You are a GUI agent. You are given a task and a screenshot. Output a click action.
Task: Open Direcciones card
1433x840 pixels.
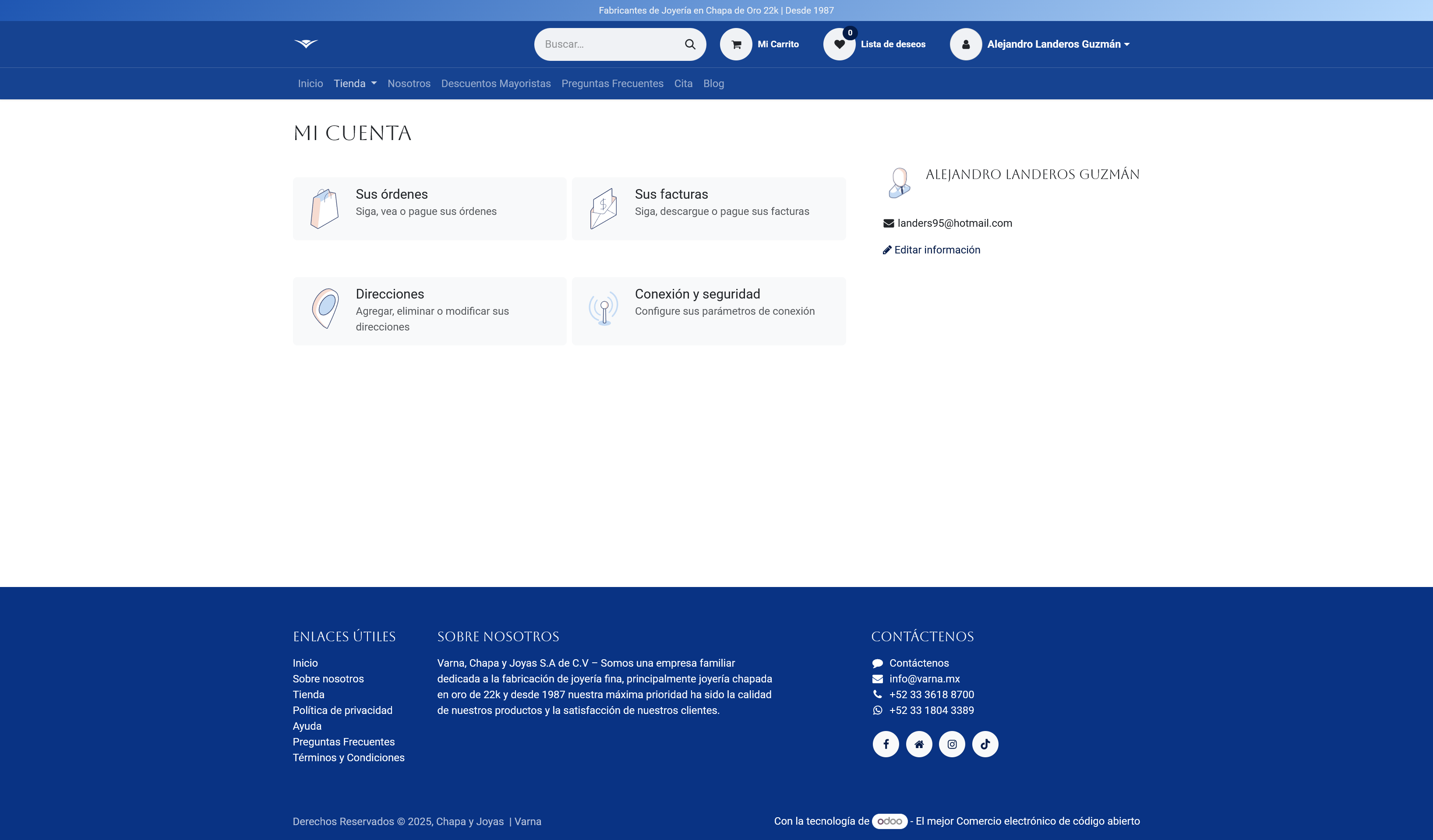click(429, 311)
